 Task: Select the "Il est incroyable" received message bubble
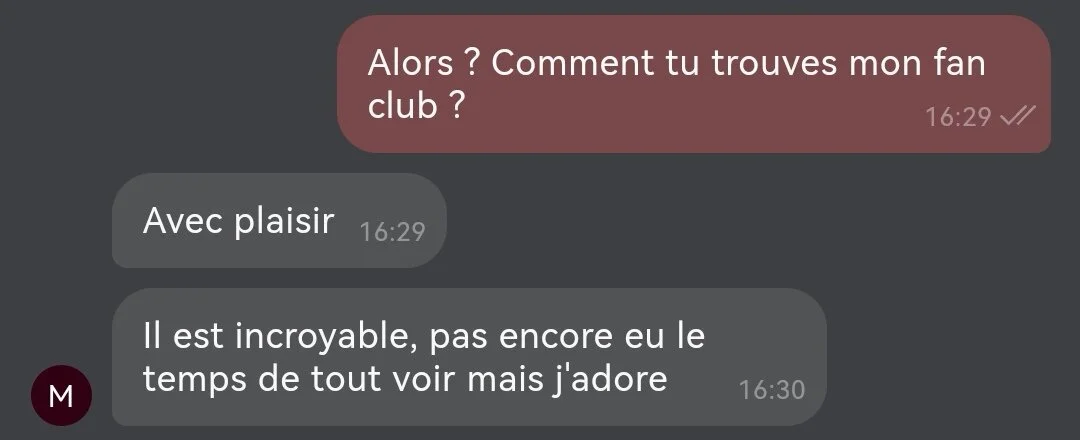tap(468, 357)
